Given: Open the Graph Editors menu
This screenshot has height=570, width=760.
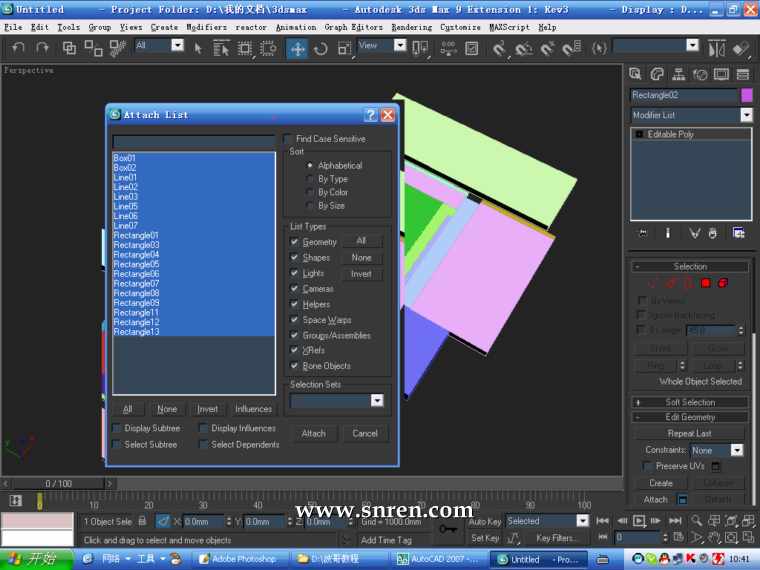Looking at the screenshot, I should (x=353, y=28).
